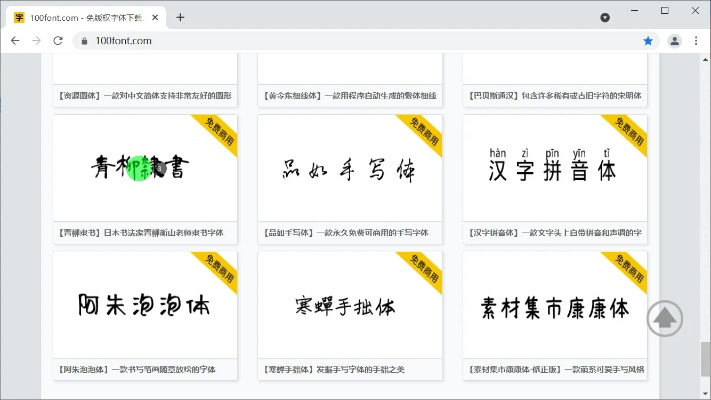Image resolution: width=711 pixels, height=400 pixels.
Task: Click the browser back arrow
Action: click(x=15, y=41)
